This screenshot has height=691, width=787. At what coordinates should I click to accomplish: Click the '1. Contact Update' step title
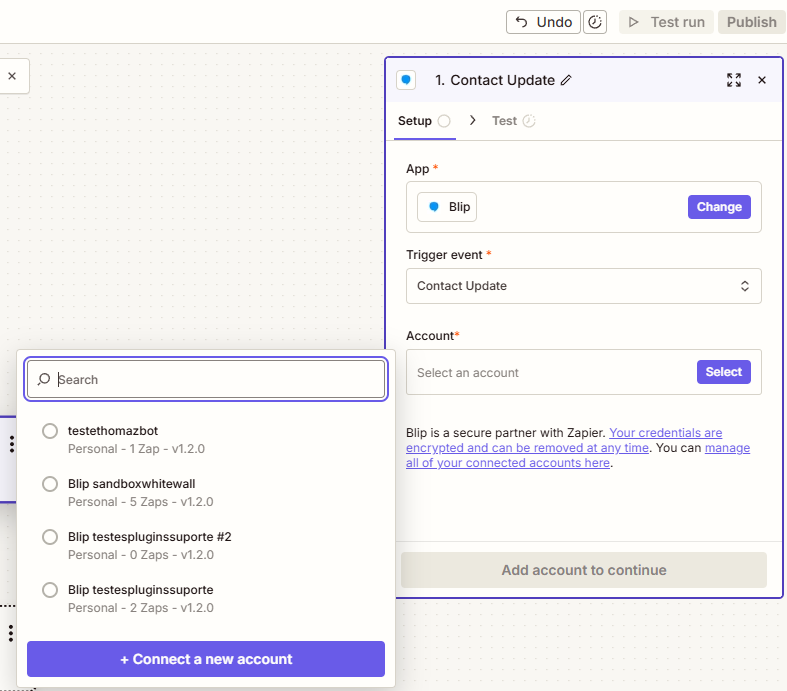click(x=495, y=80)
